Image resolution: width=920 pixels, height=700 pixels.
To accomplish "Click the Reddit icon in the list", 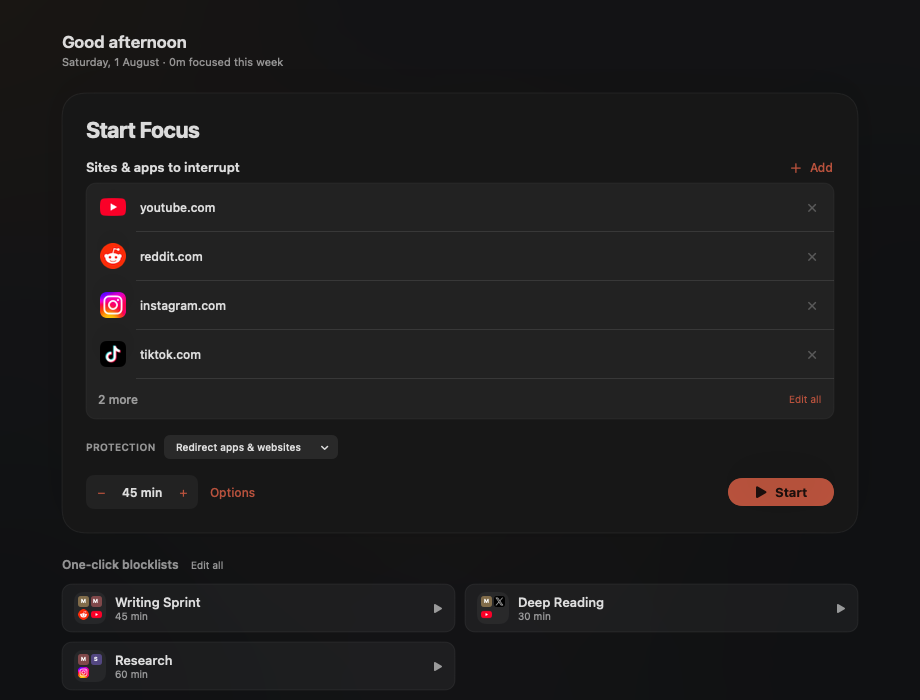I will coord(113,256).
